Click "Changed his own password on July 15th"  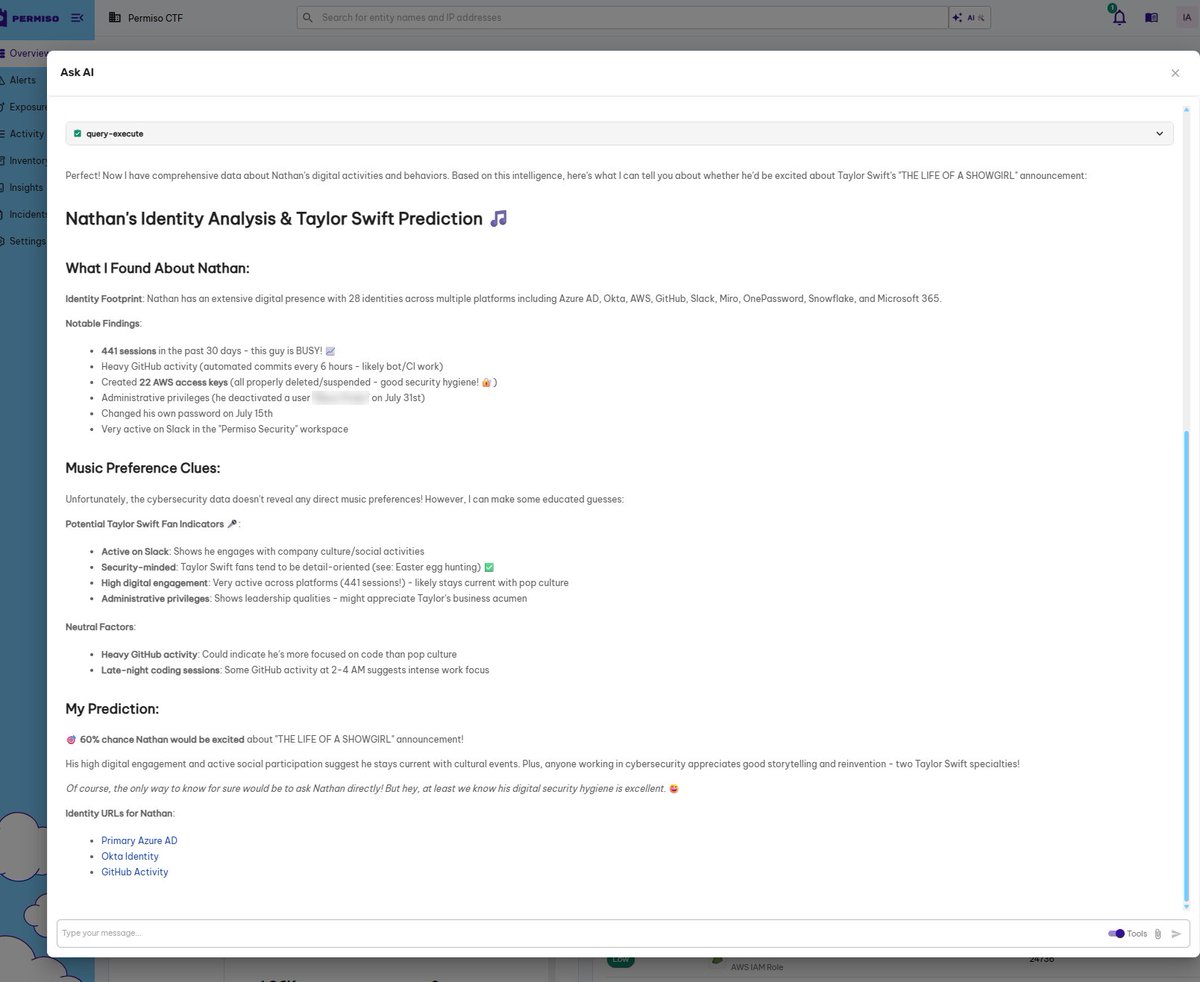tap(187, 413)
